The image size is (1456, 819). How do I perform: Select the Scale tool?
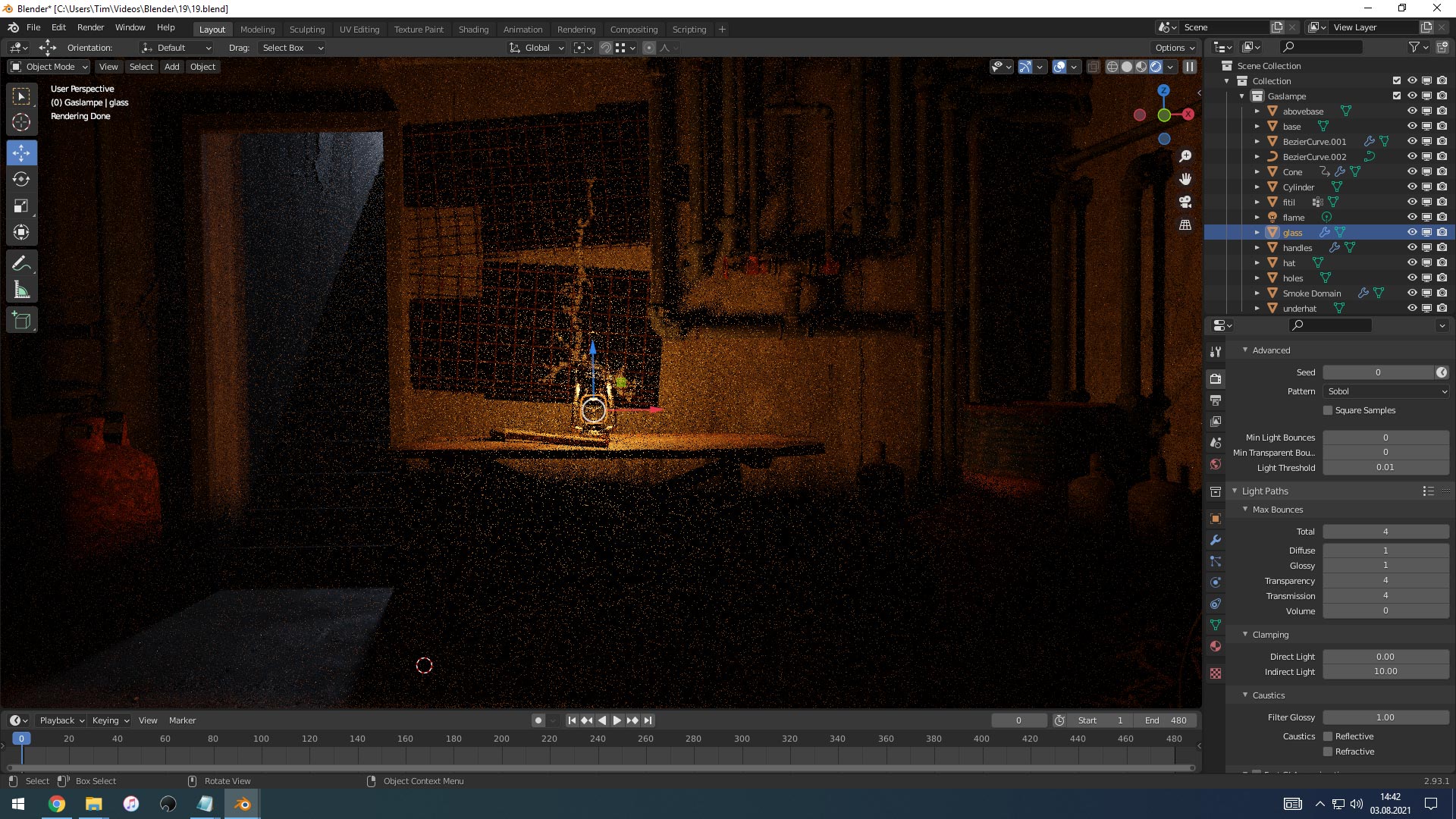(x=21, y=206)
